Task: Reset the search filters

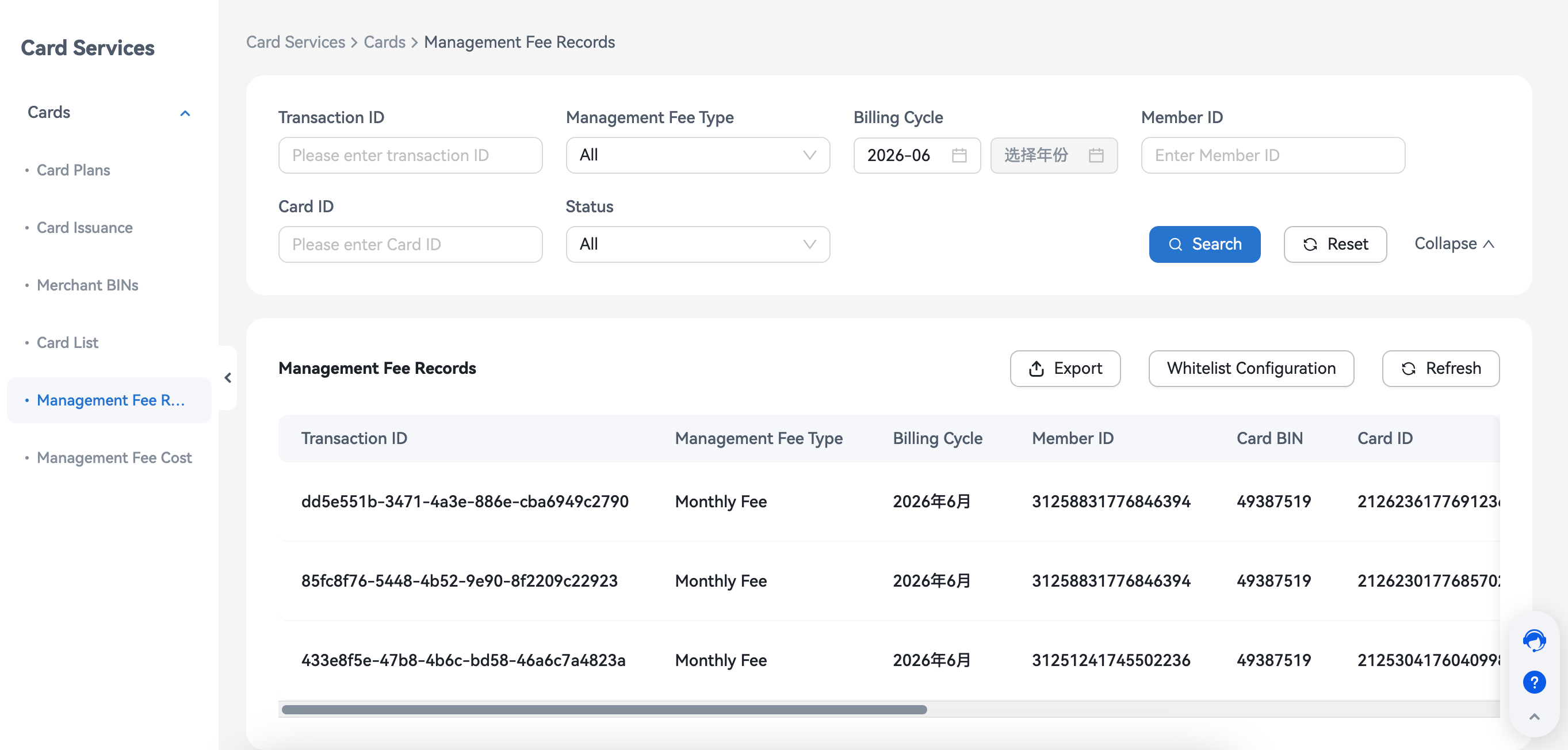Action: click(1335, 244)
